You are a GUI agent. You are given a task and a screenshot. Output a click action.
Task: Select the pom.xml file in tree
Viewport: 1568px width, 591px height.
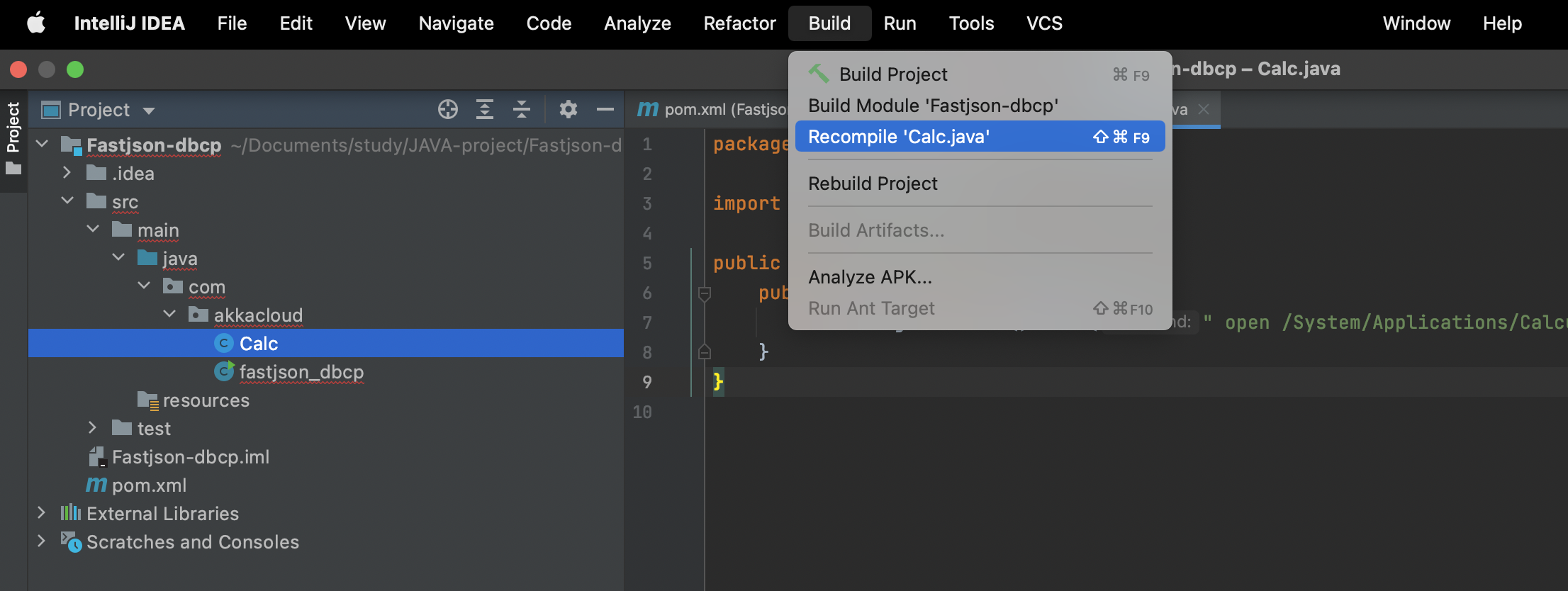pyautogui.click(x=149, y=485)
